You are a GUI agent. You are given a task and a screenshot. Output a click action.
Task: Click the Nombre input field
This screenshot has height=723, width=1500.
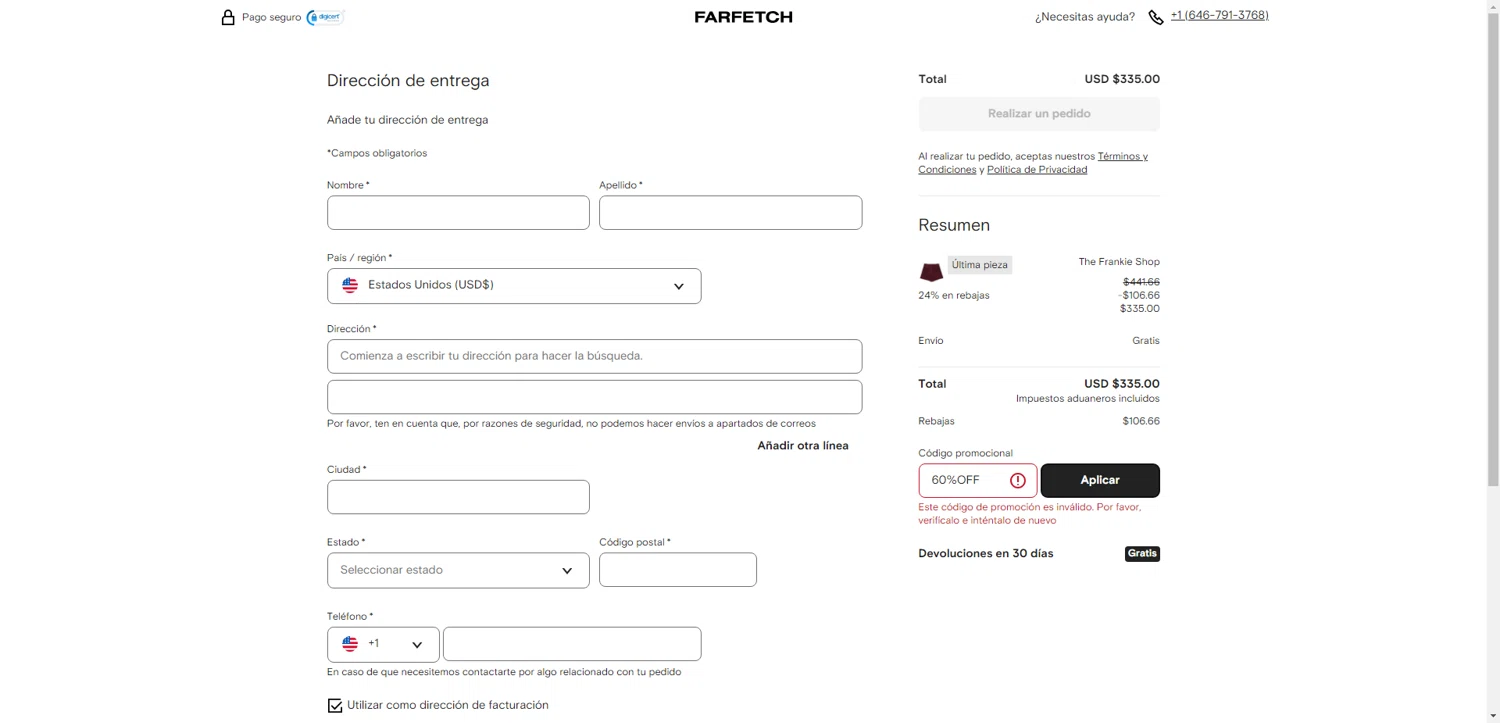point(458,213)
